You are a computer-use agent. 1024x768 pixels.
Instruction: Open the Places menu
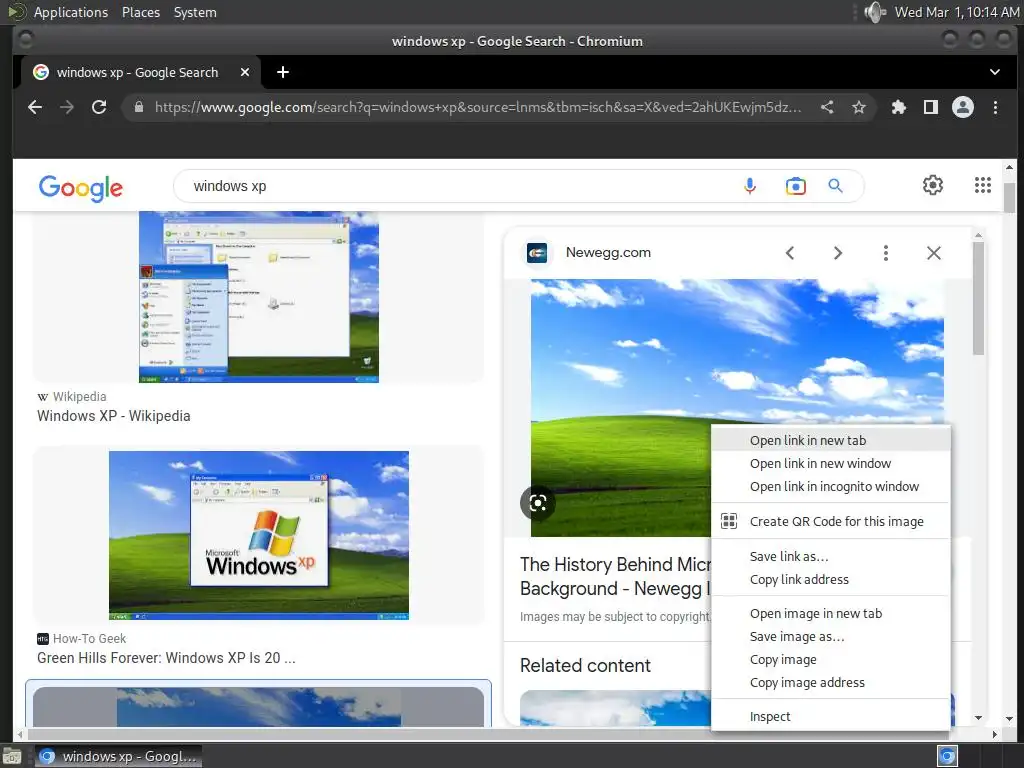[140, 12]
